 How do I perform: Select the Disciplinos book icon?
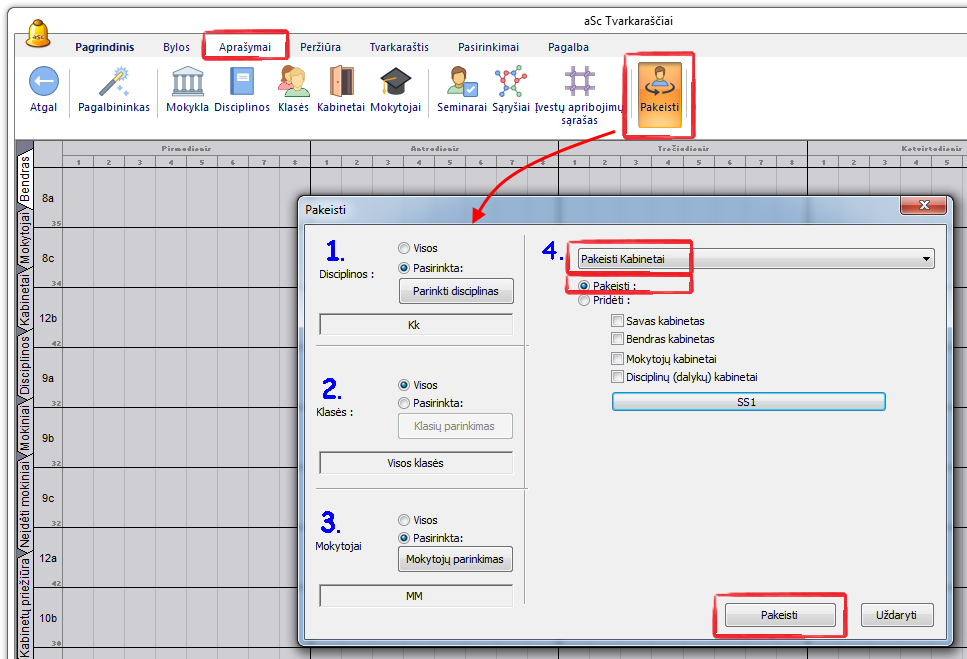[241, 82]
